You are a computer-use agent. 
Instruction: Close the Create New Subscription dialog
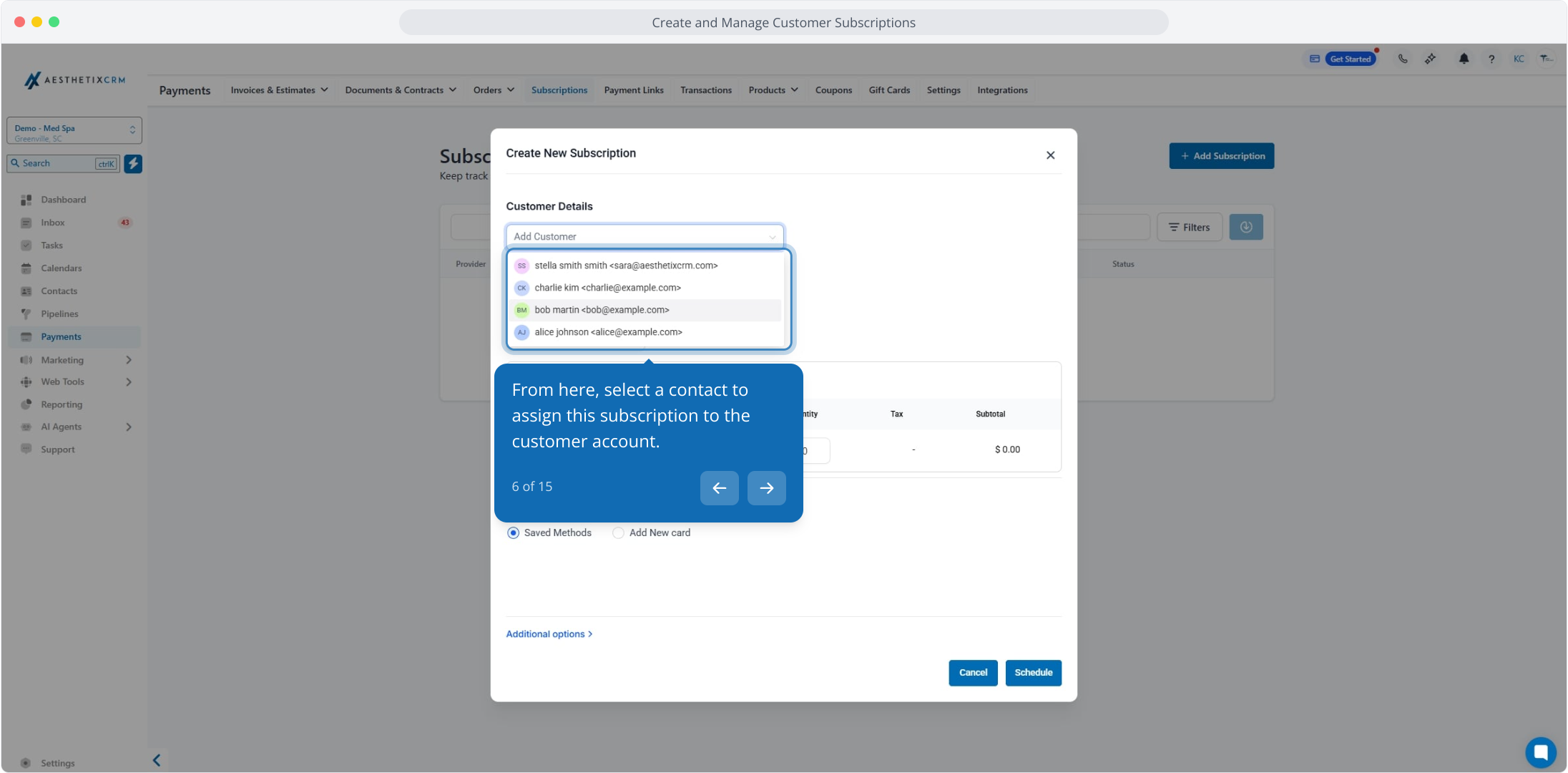click(1050, 155)
